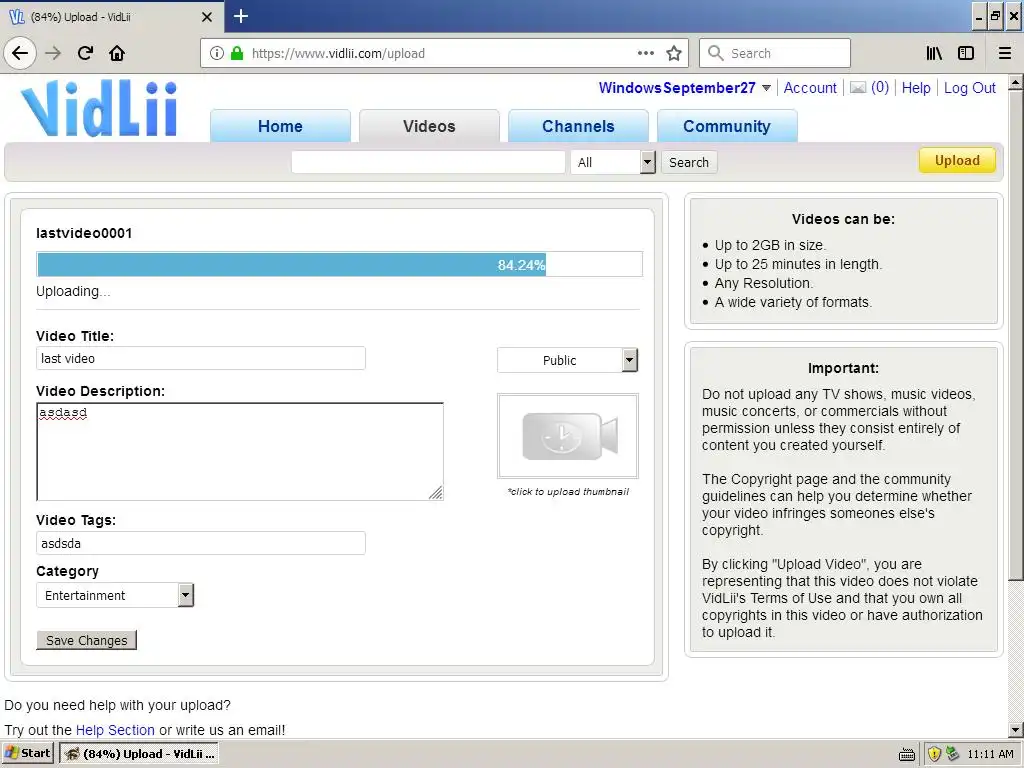This screenshot has height=768, width=1024.
Task: Click the VidLii logo
Action: 99,108
